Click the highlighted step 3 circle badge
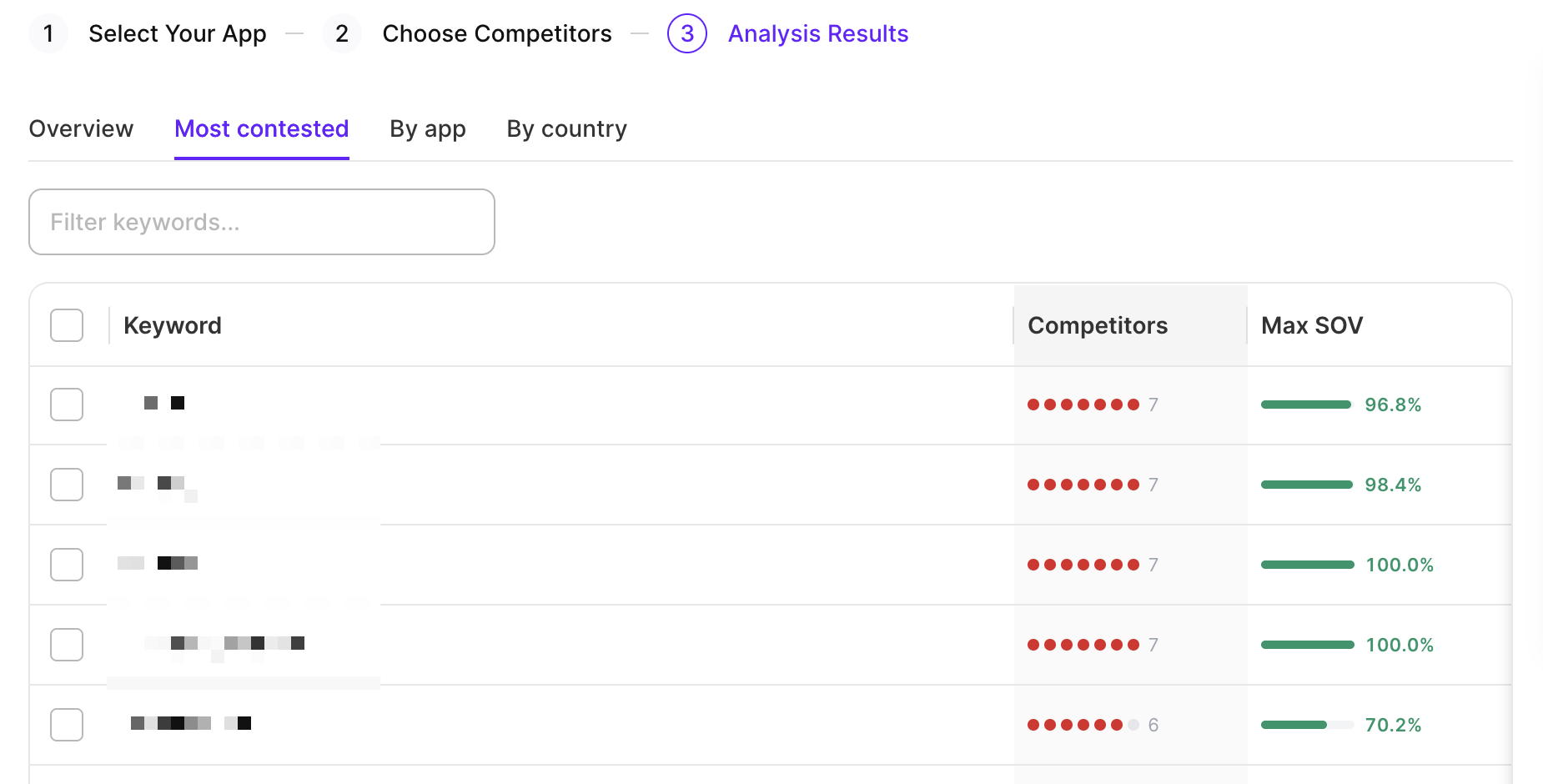This screenshot has height=784, width=1543. (x=686, y=34)
